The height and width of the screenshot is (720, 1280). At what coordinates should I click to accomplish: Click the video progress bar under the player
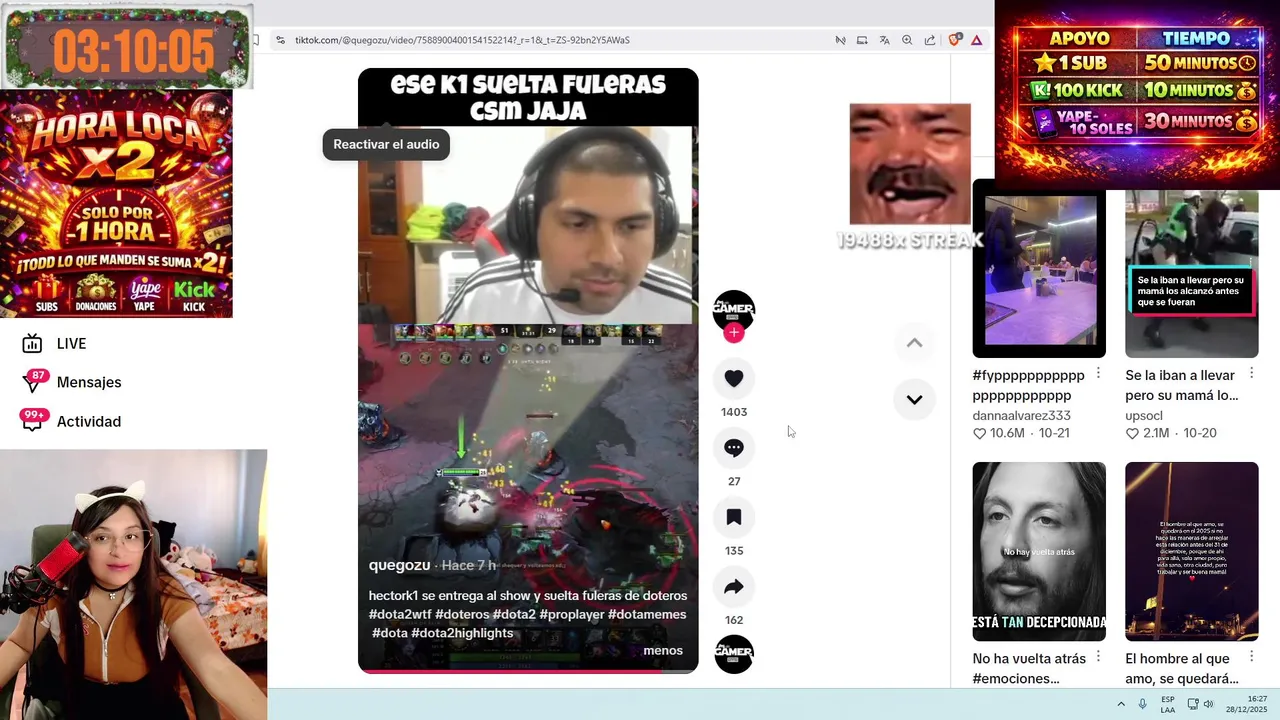[528, 671]
